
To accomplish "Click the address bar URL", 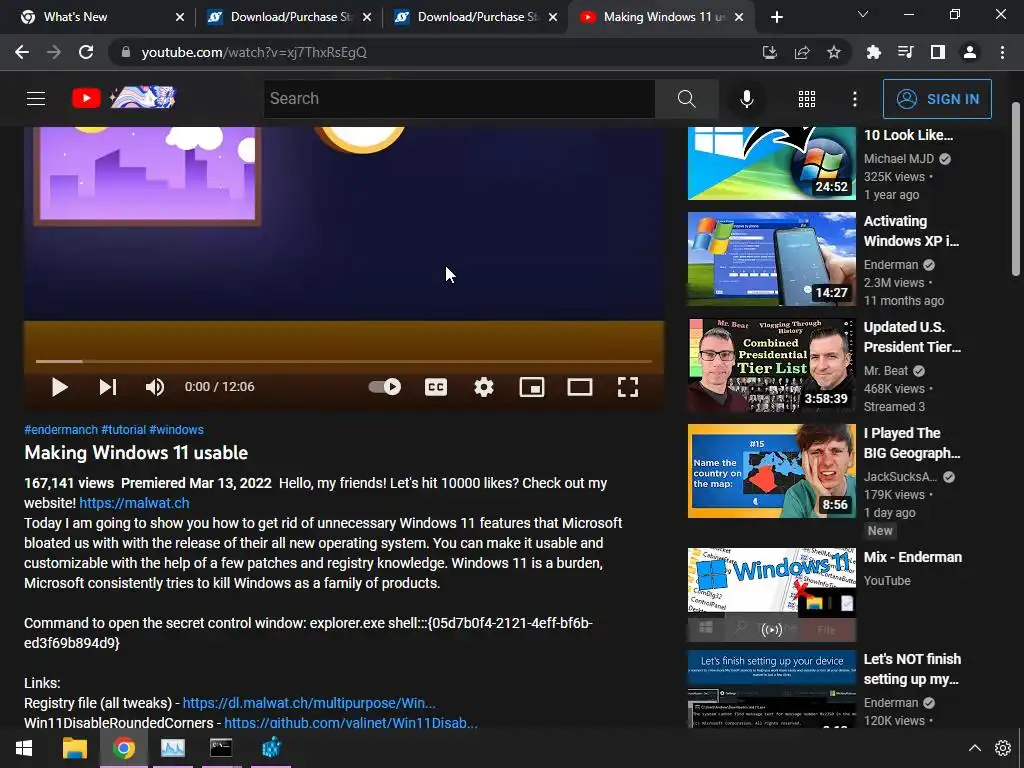I will (x=254, y=52).
